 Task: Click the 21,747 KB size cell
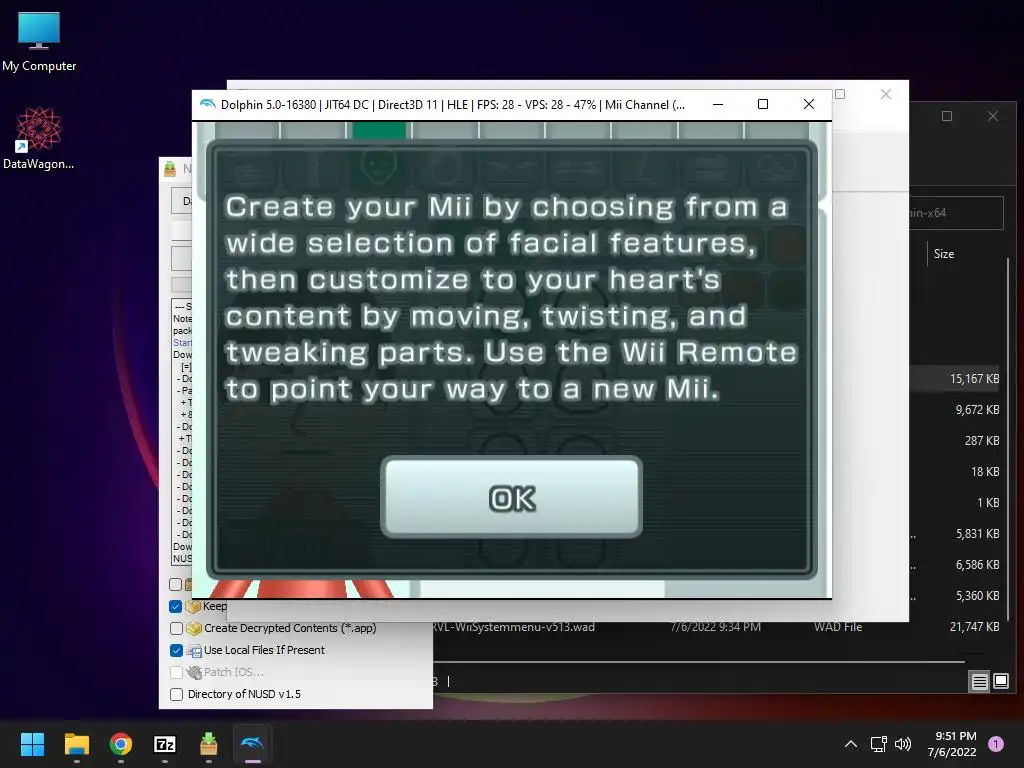coord(974,627)
